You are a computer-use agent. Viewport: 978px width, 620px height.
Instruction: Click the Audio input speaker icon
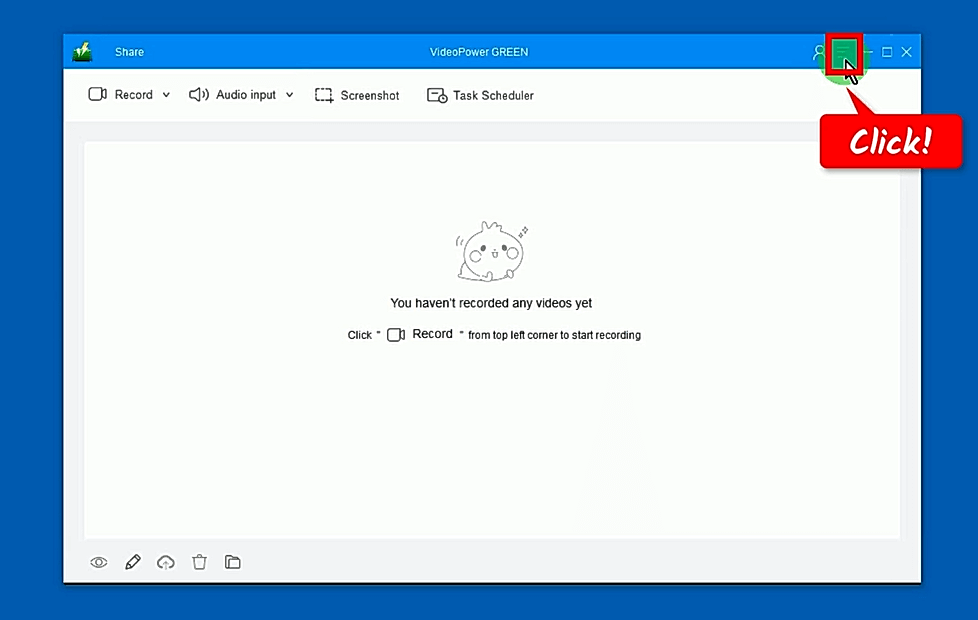point(199,94)
